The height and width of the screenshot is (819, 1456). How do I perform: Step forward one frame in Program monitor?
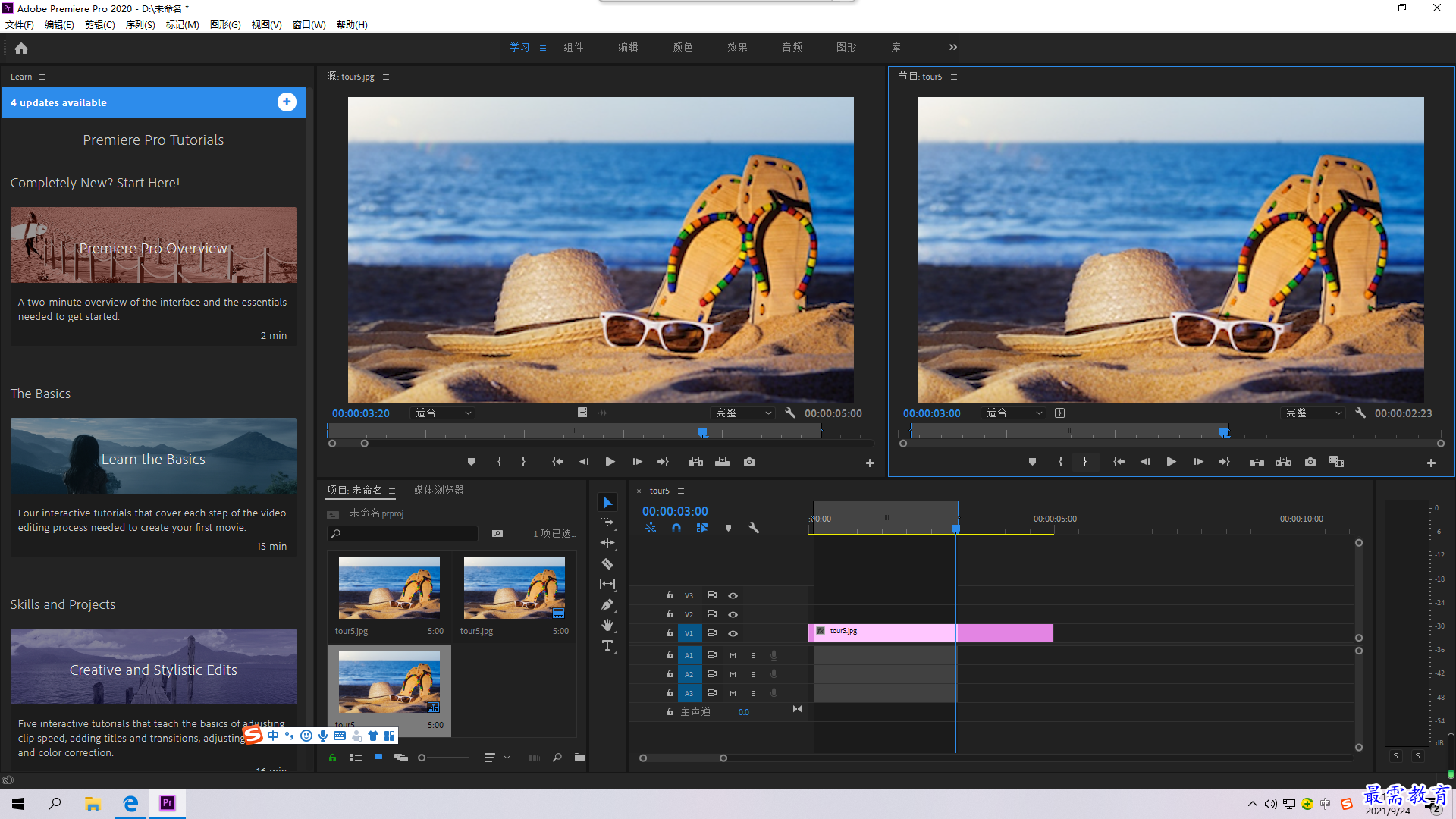click(x=1198, y=462)
